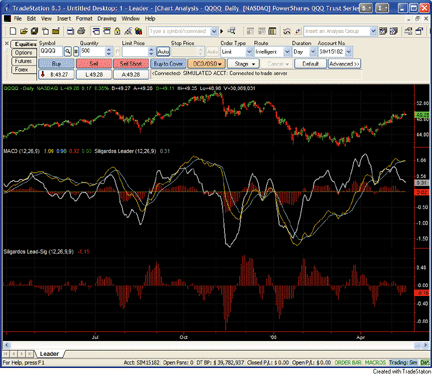This screenshot has width=432, height=374.
Task: Click the horizontal chart scrollbar
Action: coord(216,345)
